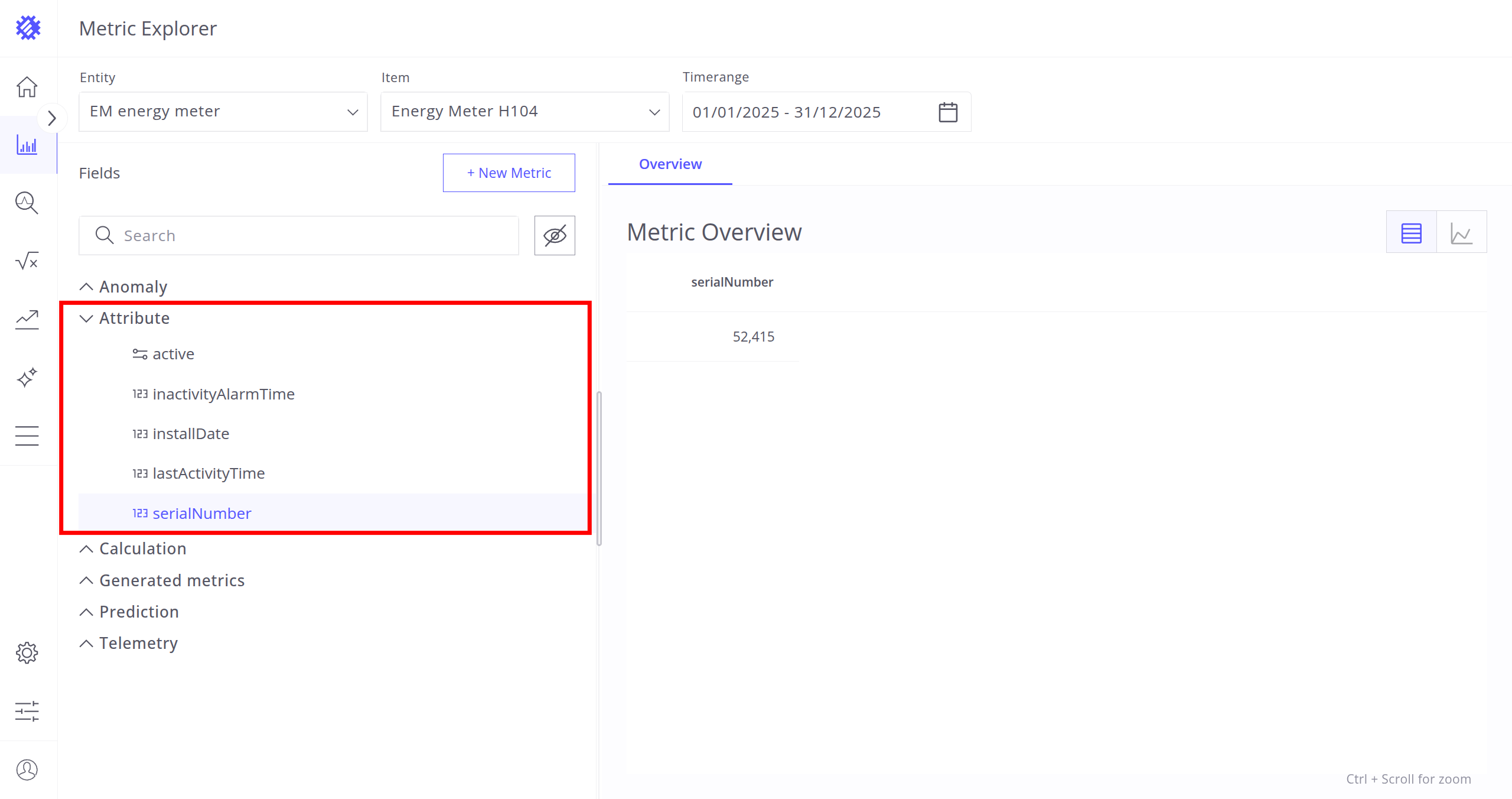Open the Item dropdown Energy Meter H104

pos(524,112)
